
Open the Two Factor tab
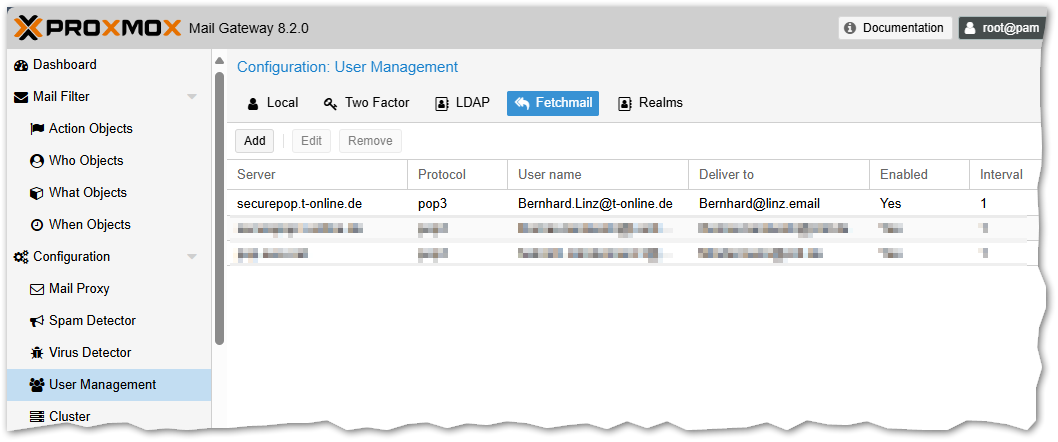point(365,103)
